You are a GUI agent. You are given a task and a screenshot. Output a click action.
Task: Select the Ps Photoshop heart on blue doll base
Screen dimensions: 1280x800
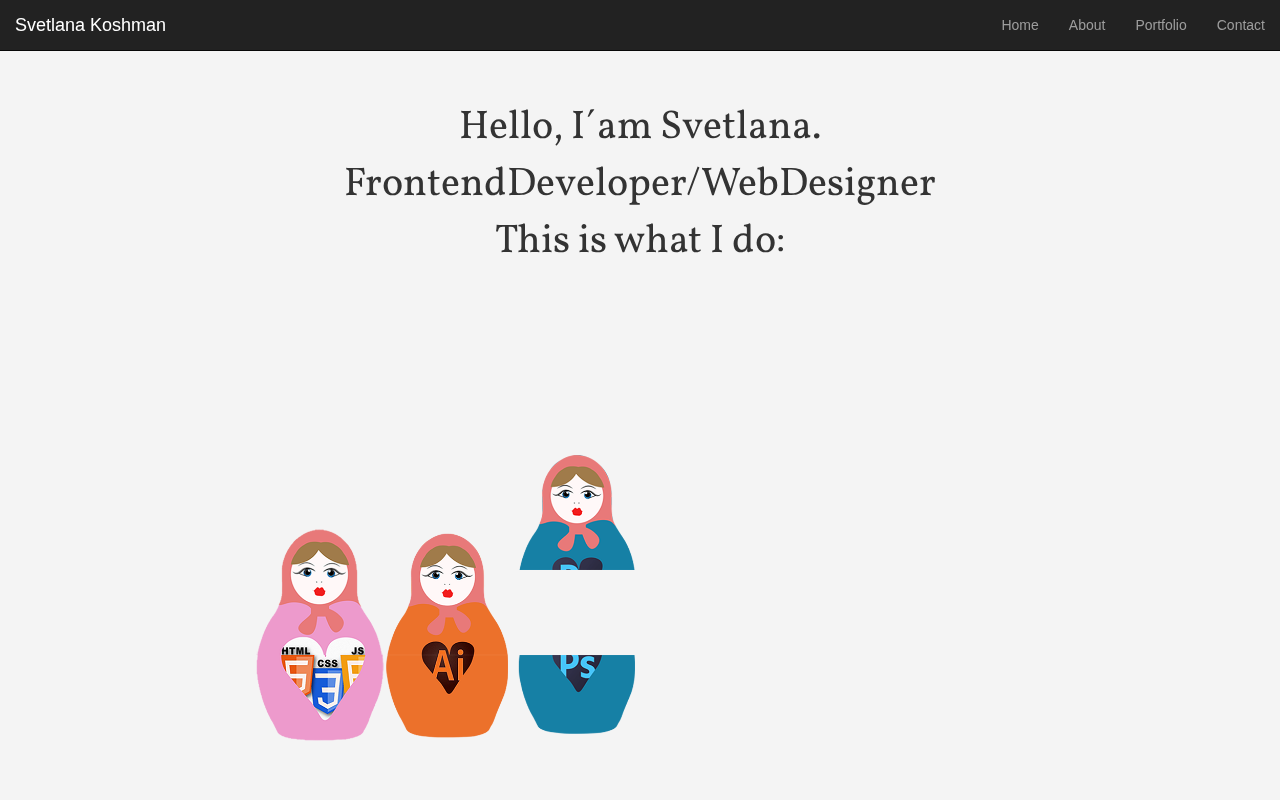[x=577, y=671]
